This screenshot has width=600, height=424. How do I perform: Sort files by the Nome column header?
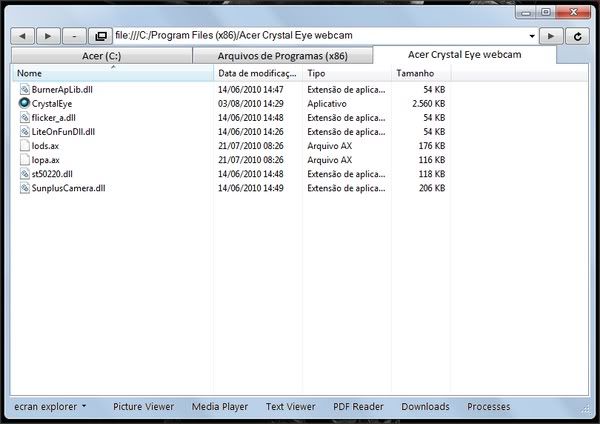click(x=113, y=73)
